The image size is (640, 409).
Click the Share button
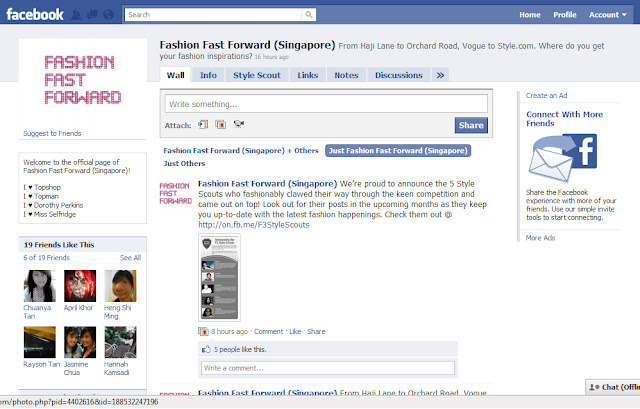[x=471, y=125]
